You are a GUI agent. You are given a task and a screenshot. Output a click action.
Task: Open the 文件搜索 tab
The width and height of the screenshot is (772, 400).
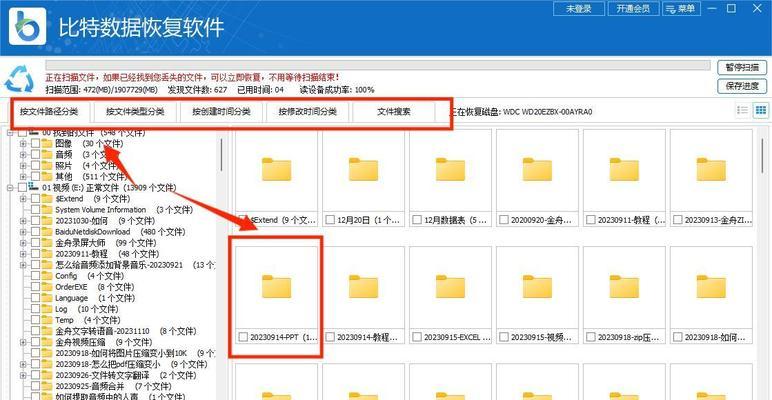pos(393,112)
